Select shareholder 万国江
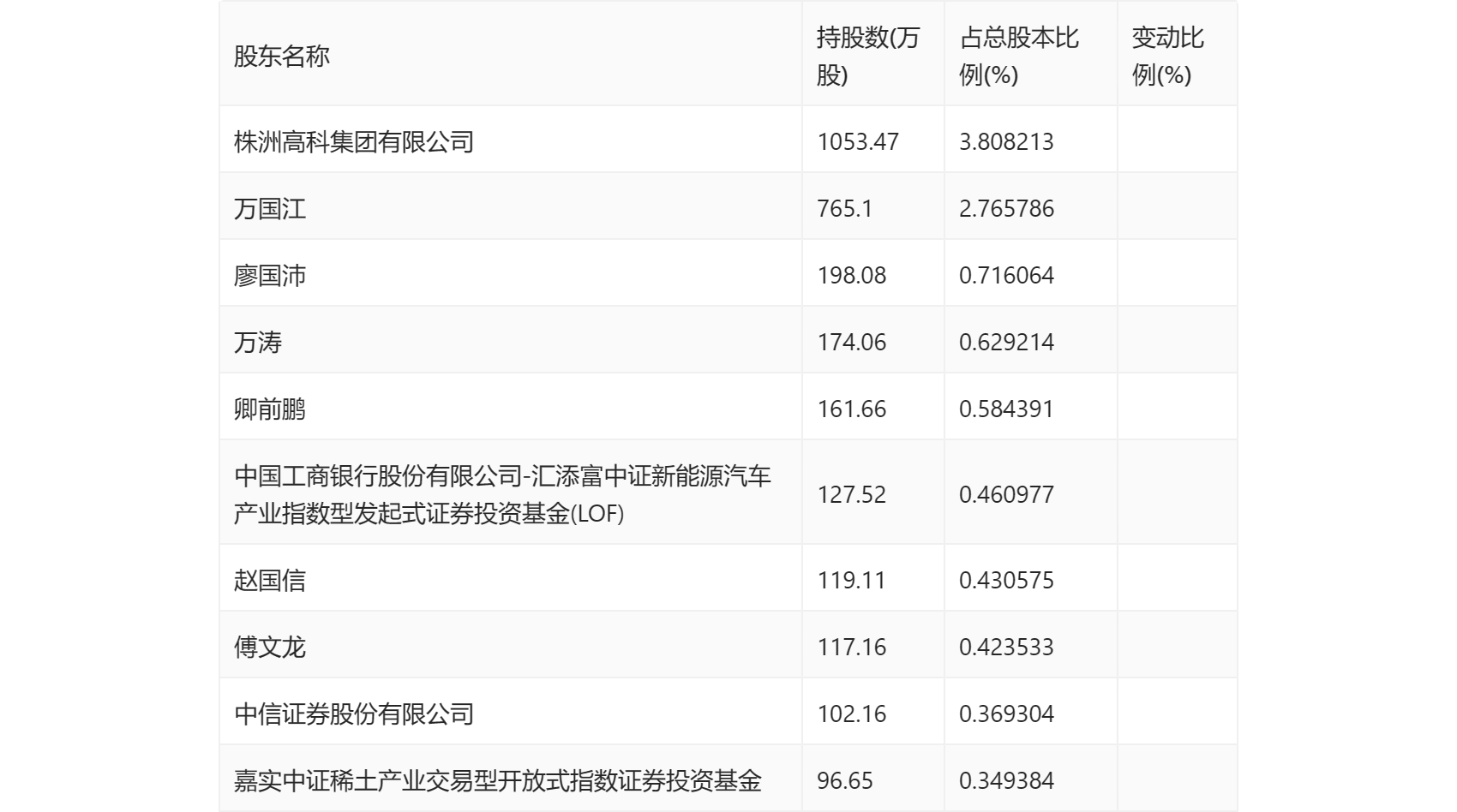The width and height of the screenshot is (1457, 812). click(270, 208)
